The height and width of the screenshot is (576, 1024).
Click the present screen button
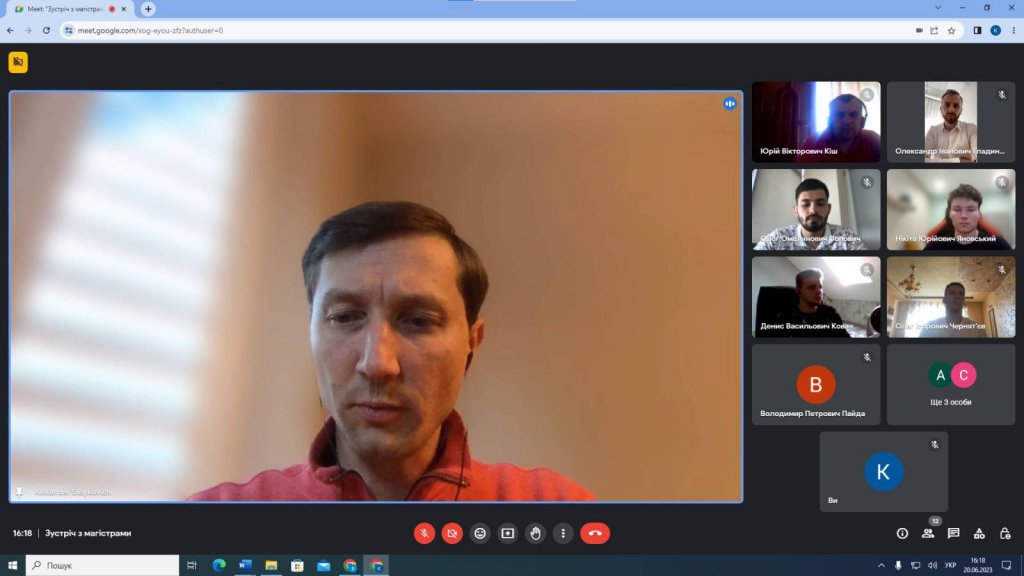(507, 534)
